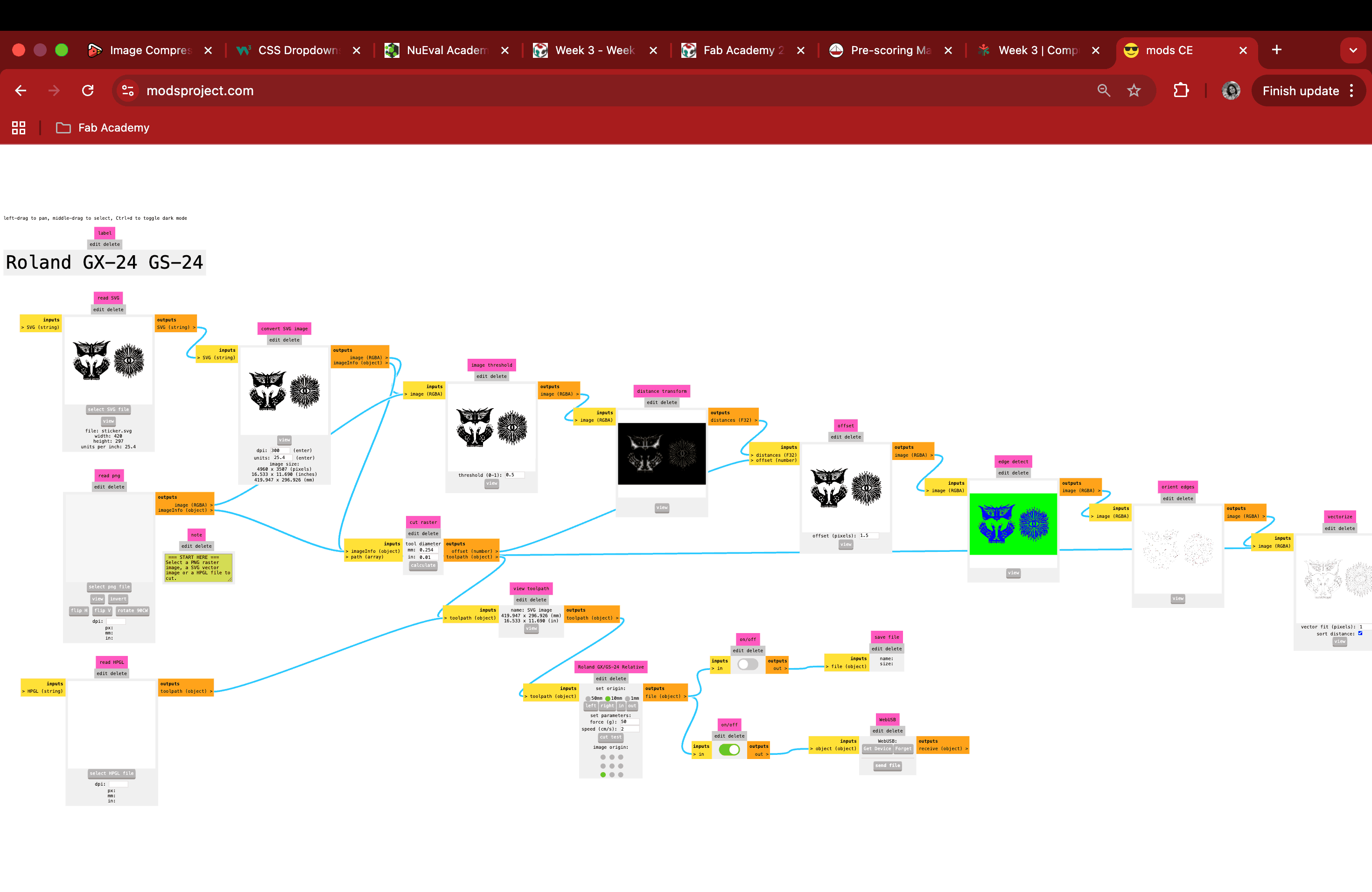Image resolution: width=1372 pixels, height=892 pixels.
Task: Turn on the toggle feeding save file
Action: point(747,664)
